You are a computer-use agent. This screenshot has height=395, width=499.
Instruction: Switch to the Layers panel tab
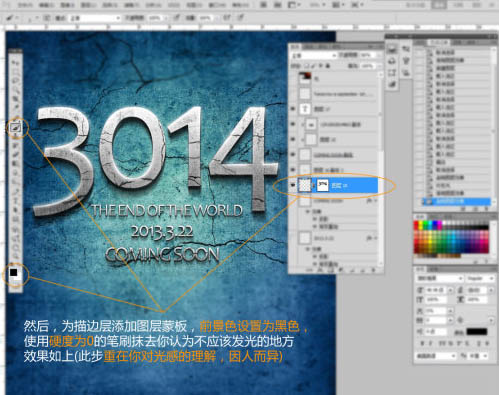point(295,47)
